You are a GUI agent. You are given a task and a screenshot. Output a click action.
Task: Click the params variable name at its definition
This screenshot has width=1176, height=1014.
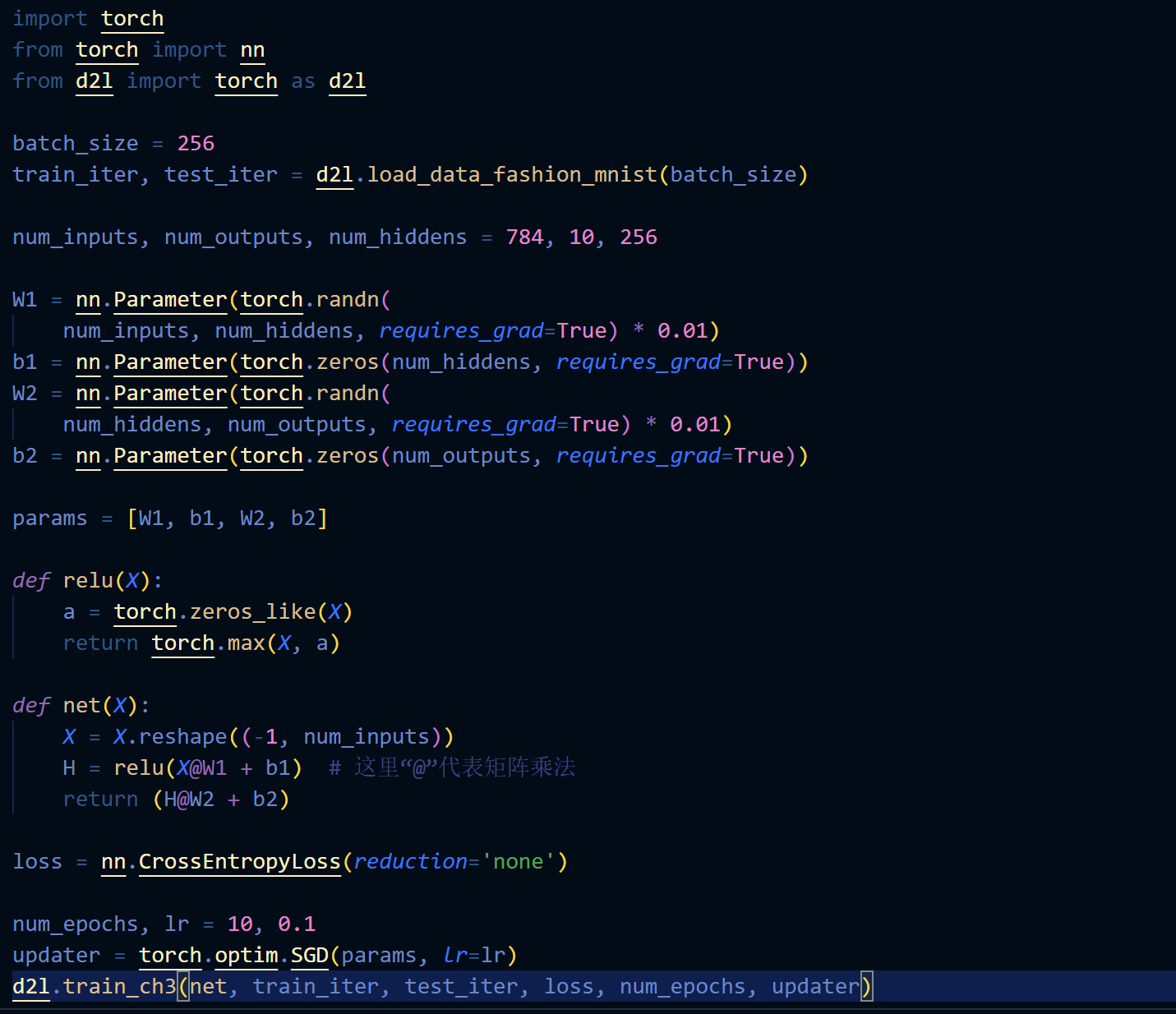[x=49, y=519]
